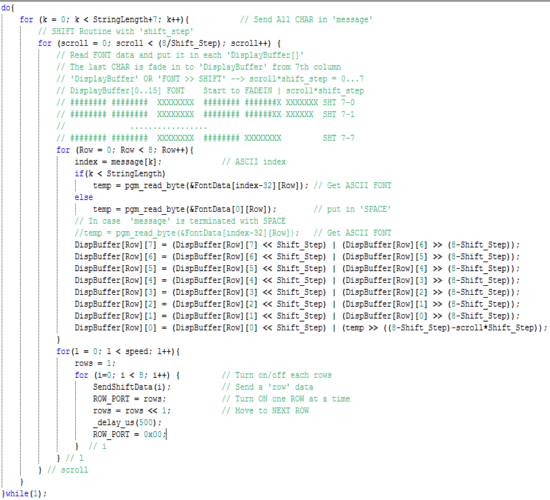Screen dimensions: 550x500
Task: Click 'for (i=0; i < 8; i++) {' line
Action: [x=127, y=375]
